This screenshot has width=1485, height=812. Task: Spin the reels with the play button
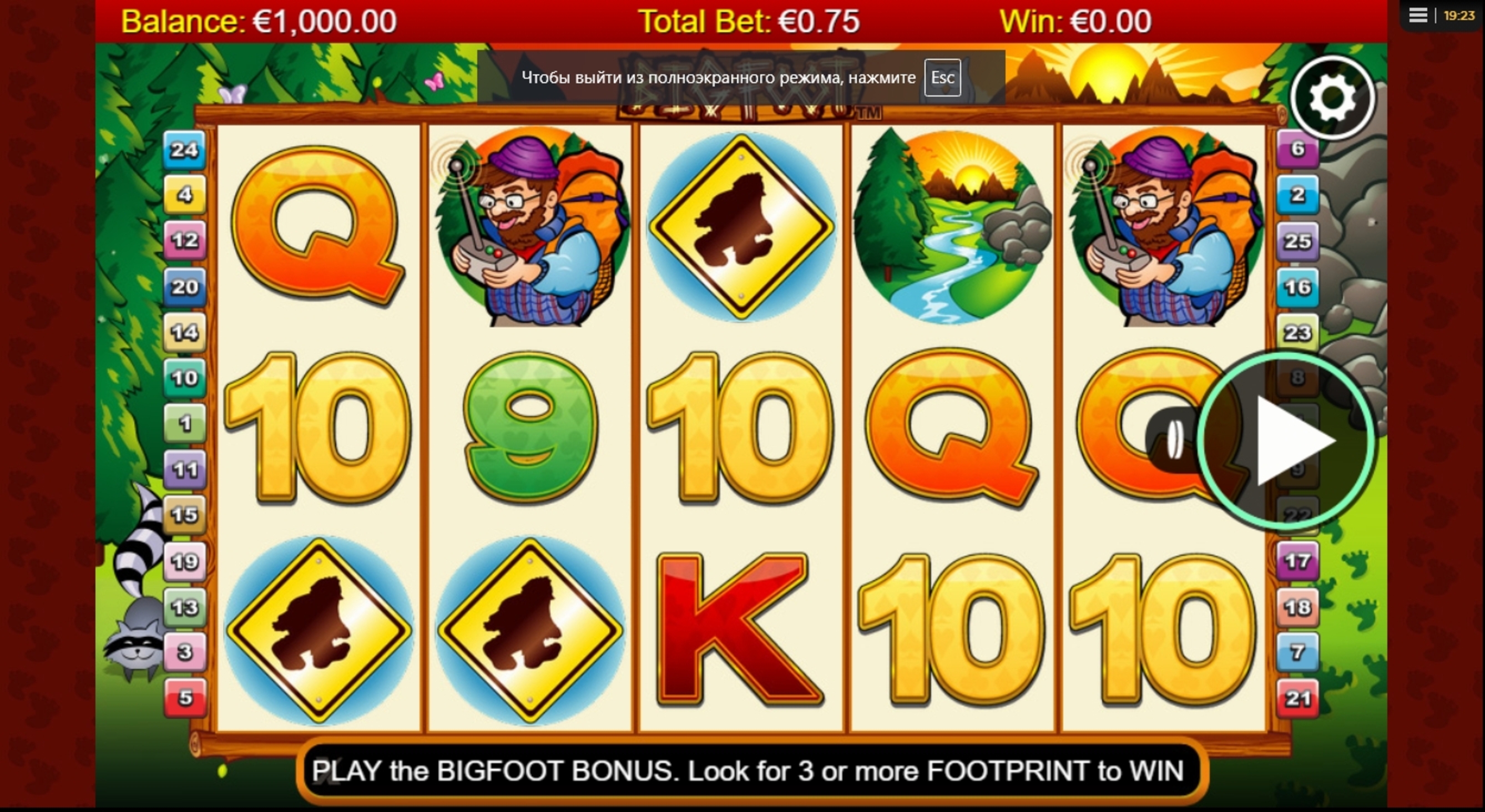click(1287, 441)
